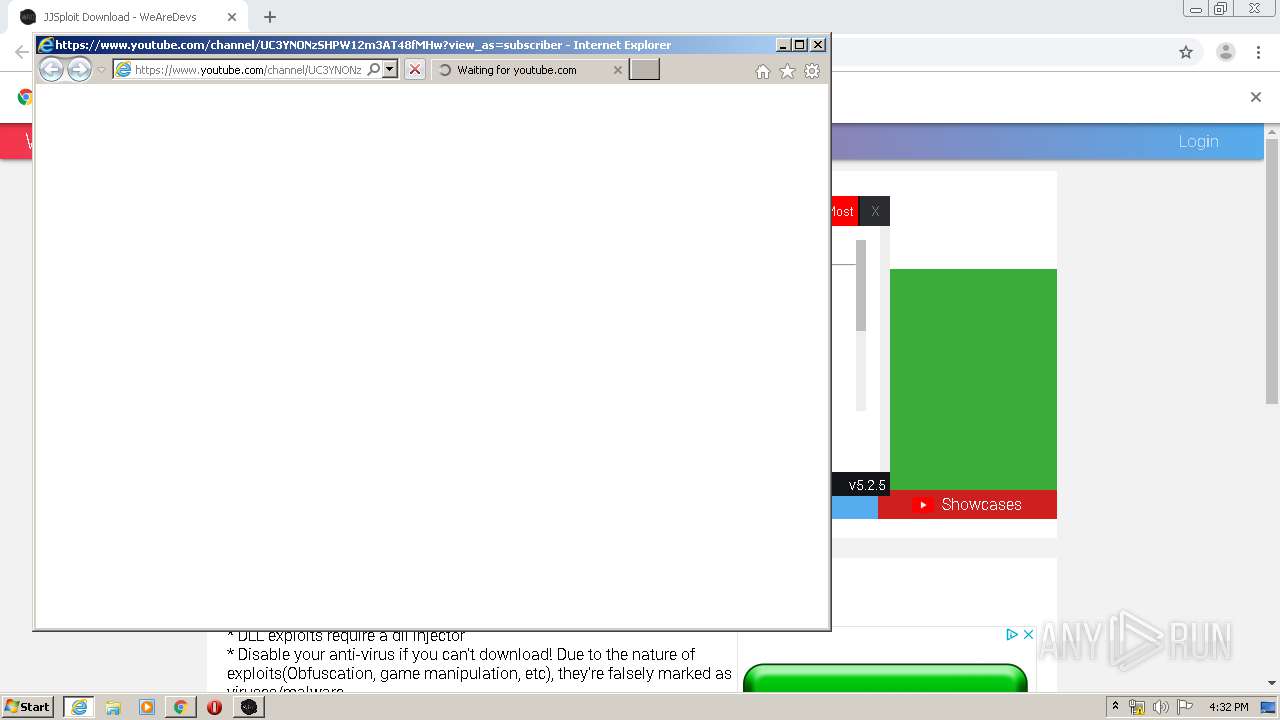The width and height of the screenshot is (1280, 720).
Task: Open the Action Center flag icon
Action: coord(1185,707)
